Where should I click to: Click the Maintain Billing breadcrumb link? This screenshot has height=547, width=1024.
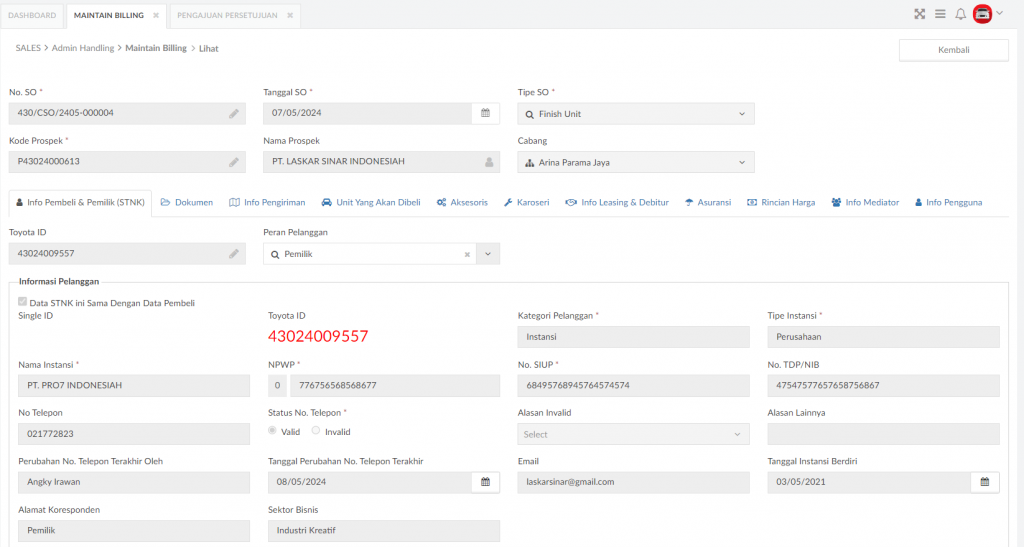click(156, 48)
